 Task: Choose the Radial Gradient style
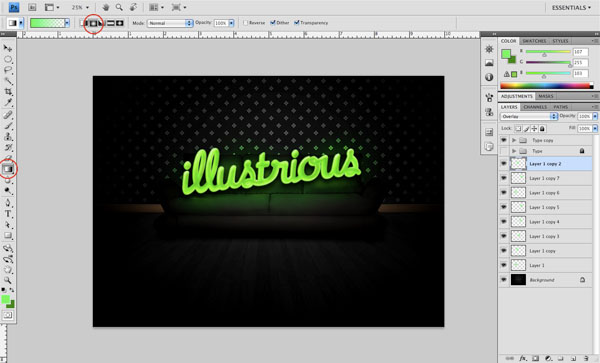click(93, 23)
